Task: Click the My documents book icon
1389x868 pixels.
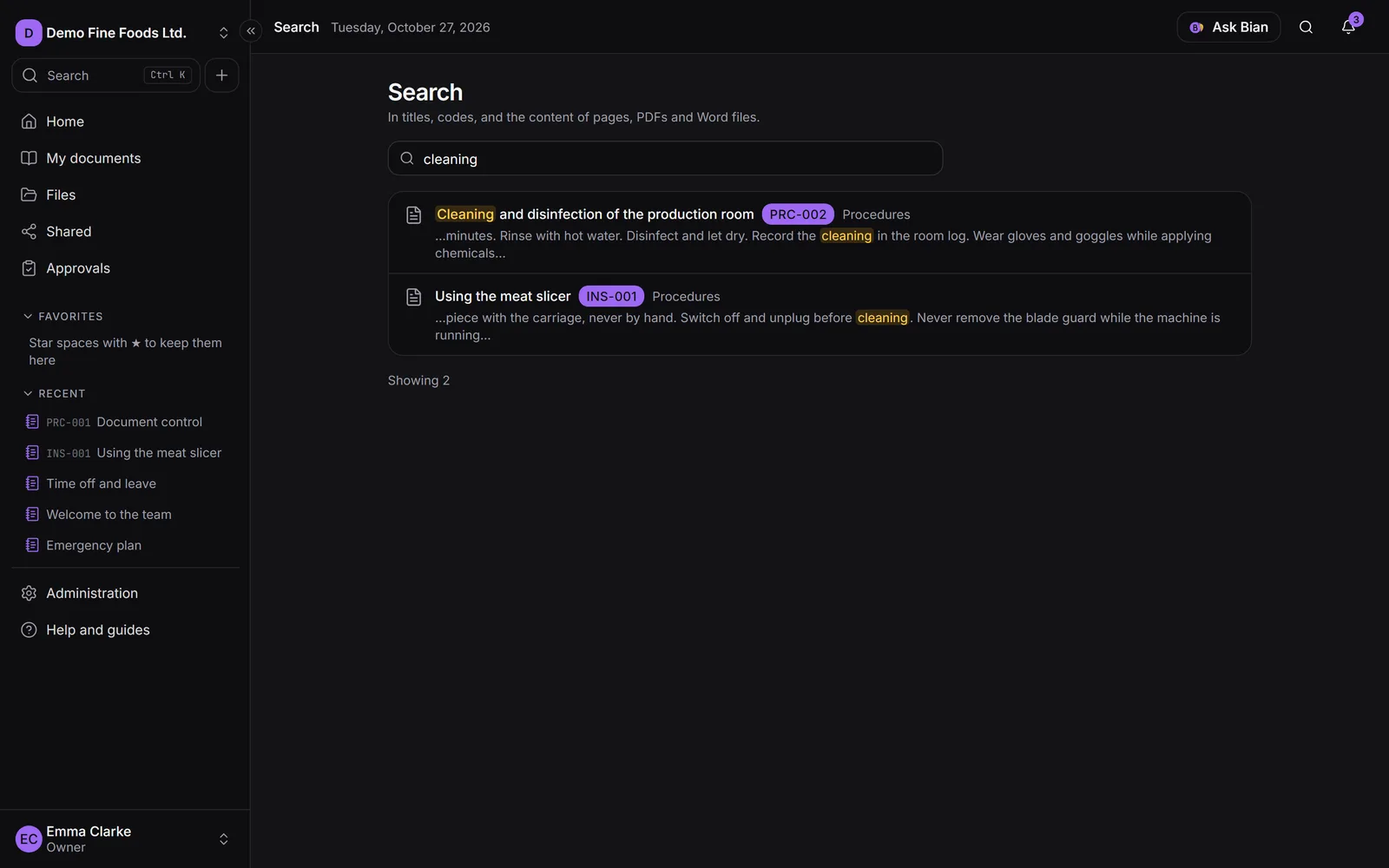Action: pyautogui.click(x=29, y=158)
